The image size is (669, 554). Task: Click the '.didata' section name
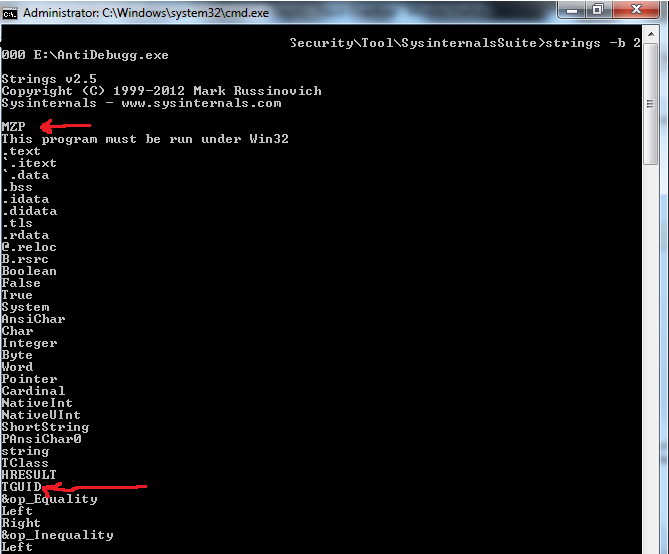[29, 211]
